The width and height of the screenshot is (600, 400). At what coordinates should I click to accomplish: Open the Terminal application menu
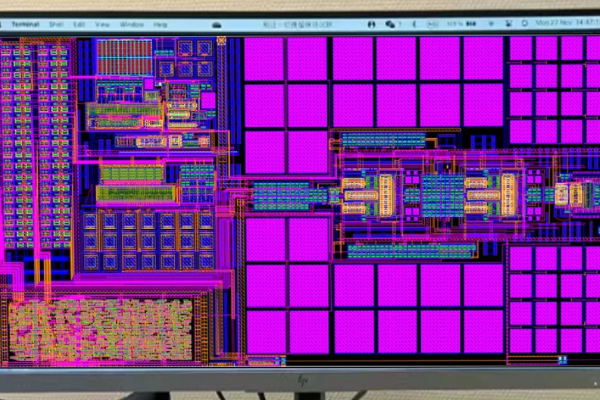(x=25, y=24)
